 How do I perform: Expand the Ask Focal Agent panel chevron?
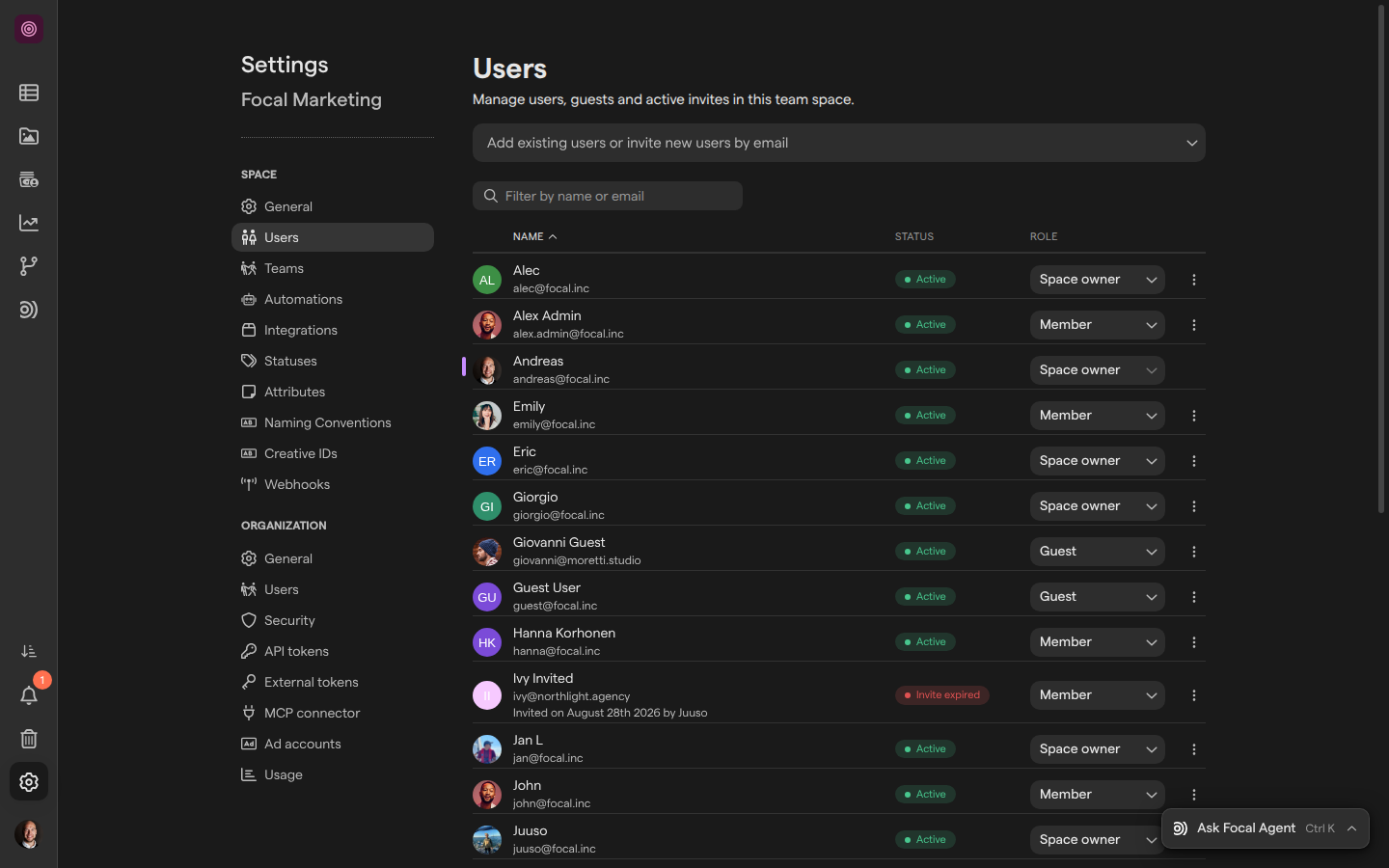point(1352,828)
